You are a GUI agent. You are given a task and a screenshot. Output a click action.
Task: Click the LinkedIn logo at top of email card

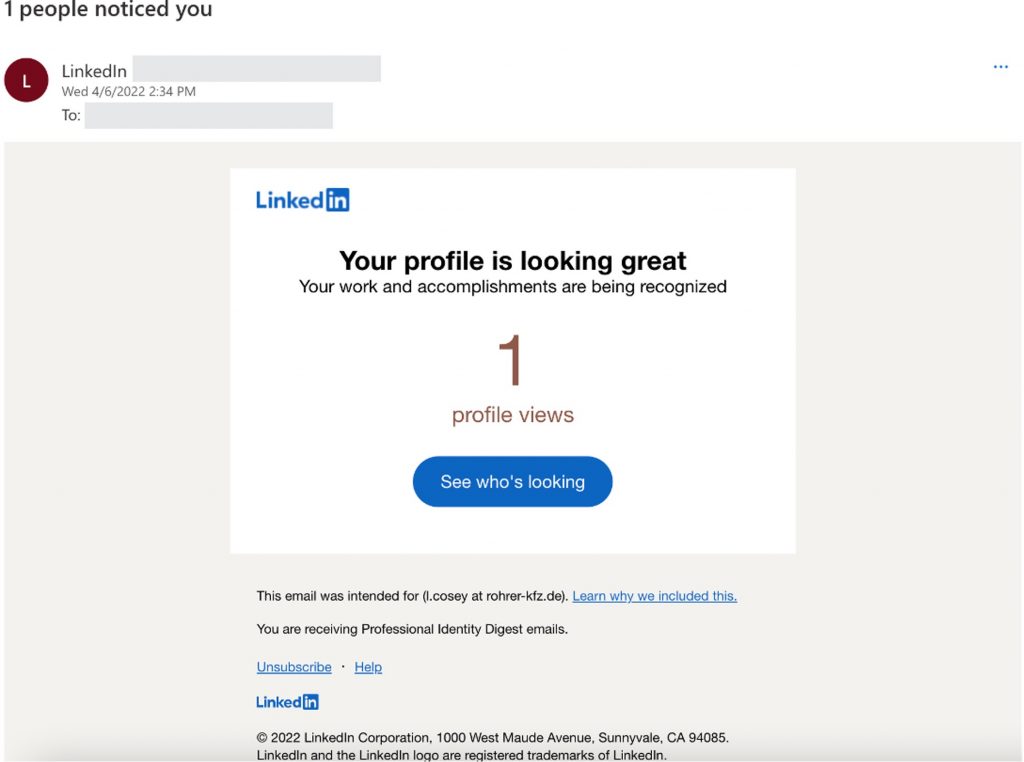(x=302, y=200)
